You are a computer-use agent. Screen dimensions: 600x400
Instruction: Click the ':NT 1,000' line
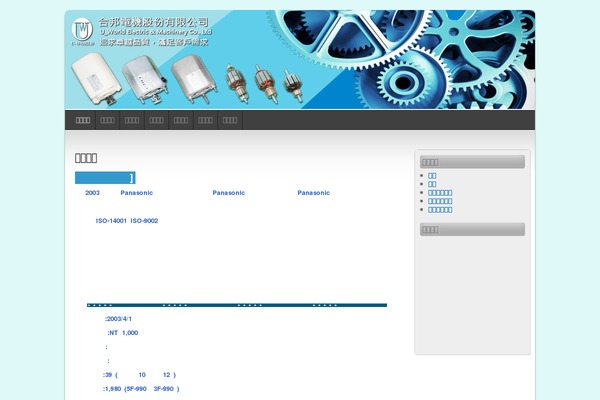coord(123,333)
